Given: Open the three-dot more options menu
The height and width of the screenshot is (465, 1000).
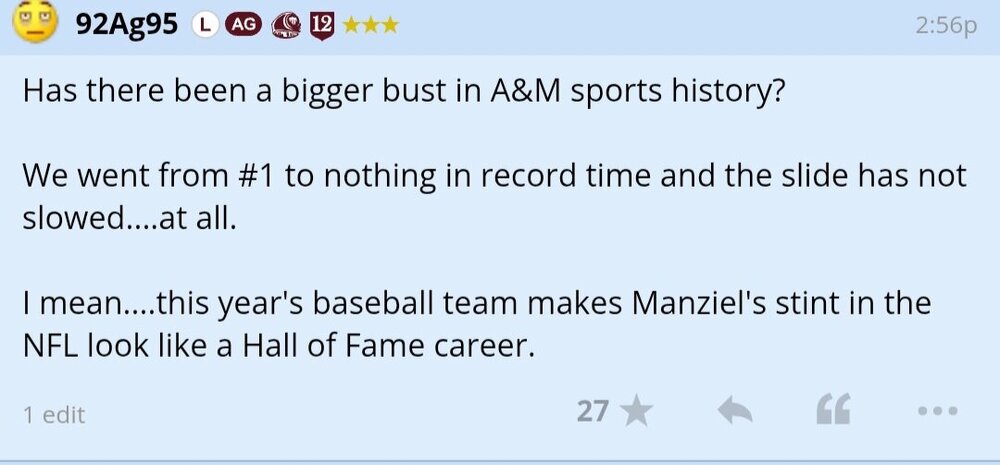Looking at the screenshot, I should [937, 411].
